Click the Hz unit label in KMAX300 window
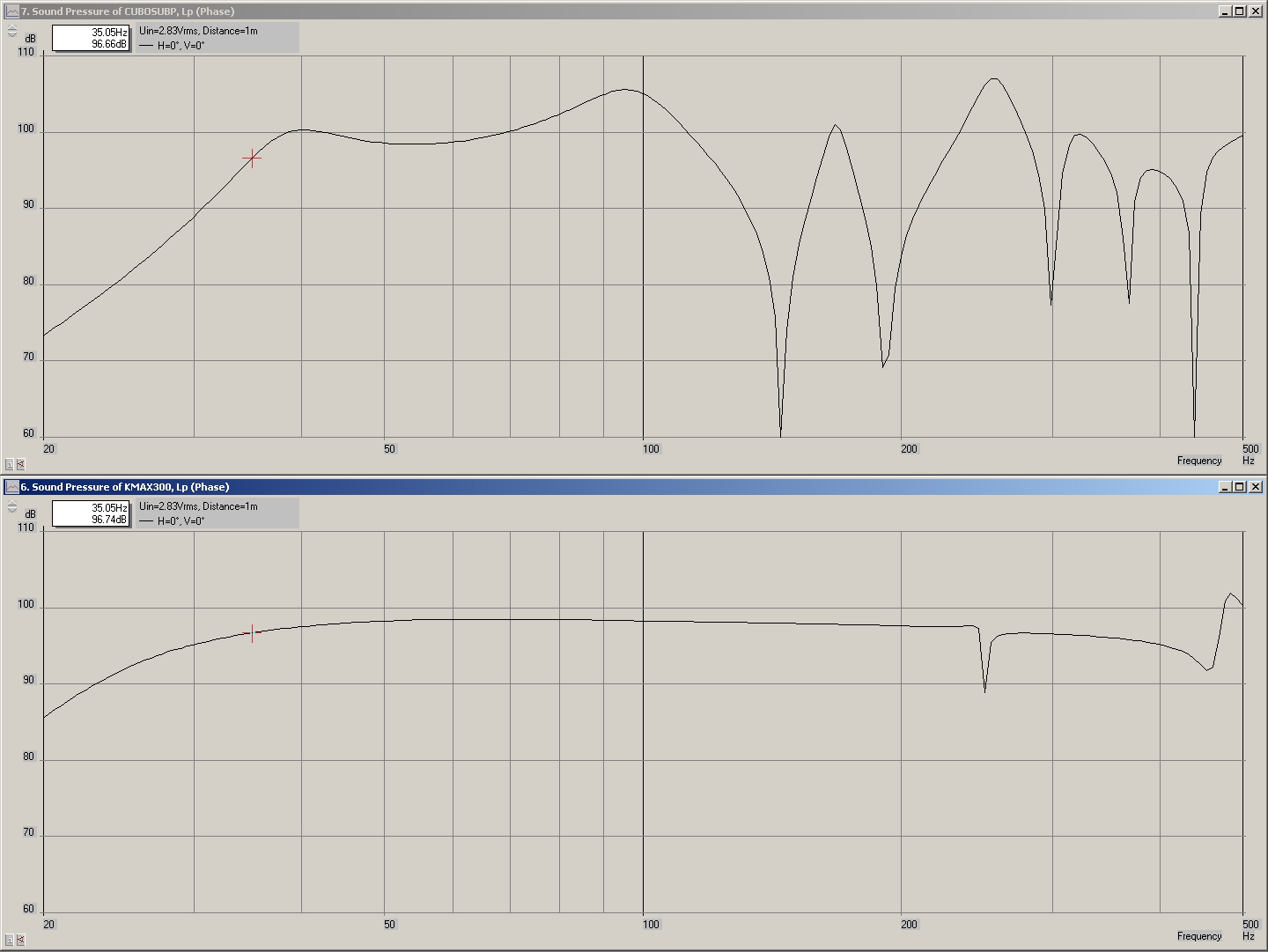Screen dimensions: 1268x952 tap(1249, 936)
